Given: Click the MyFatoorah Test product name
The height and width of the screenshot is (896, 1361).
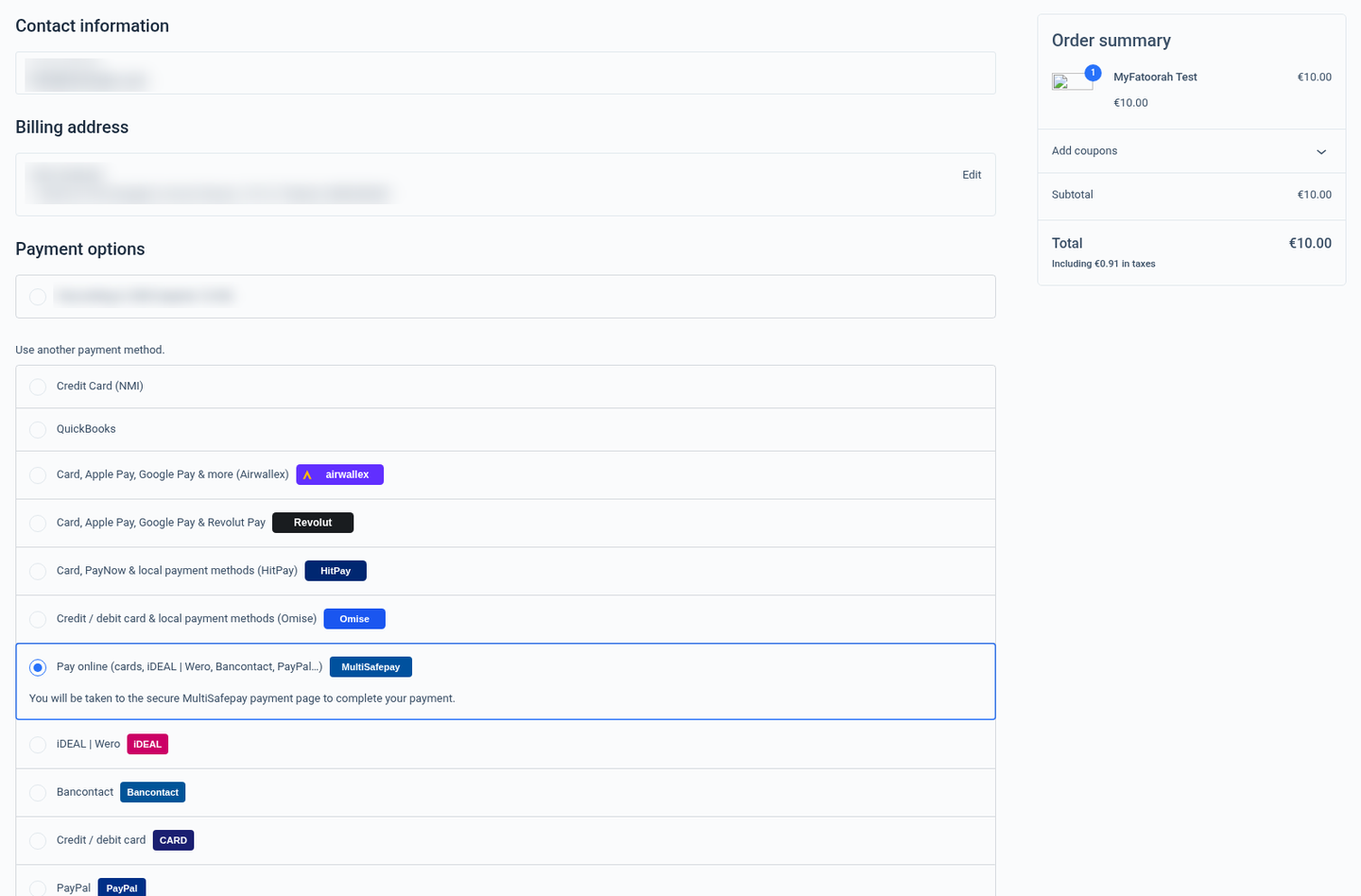Looking at the screenshot, I should 1155,78.
